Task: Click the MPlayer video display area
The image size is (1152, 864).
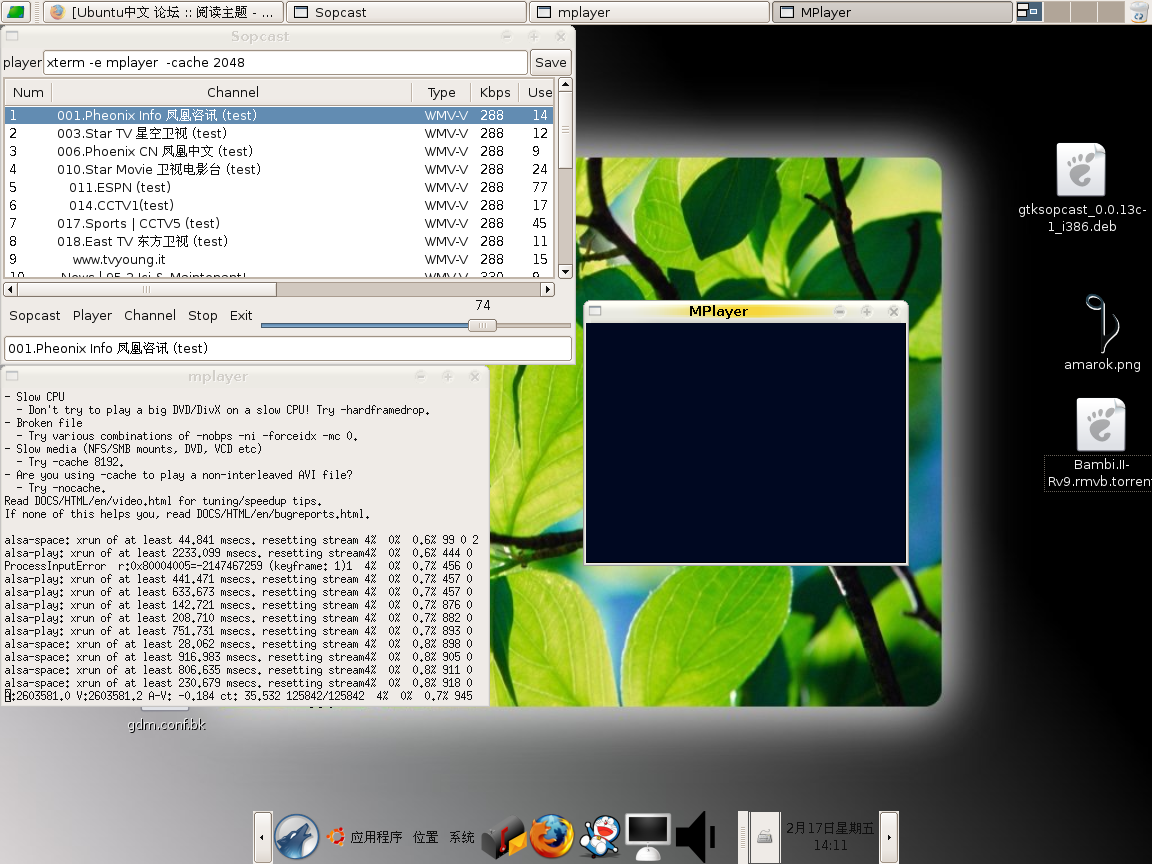Action: pos(746,443)
